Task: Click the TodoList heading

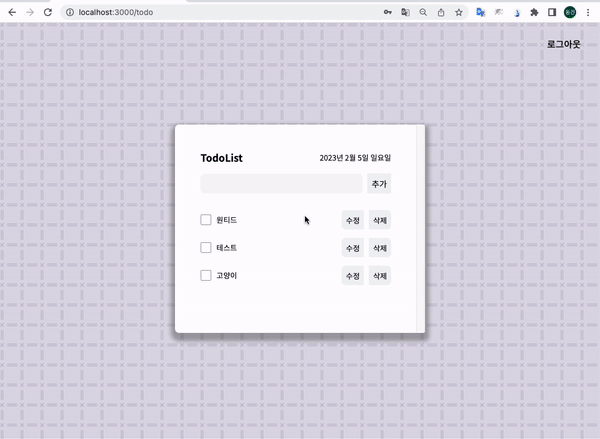Action: [222, 158]
